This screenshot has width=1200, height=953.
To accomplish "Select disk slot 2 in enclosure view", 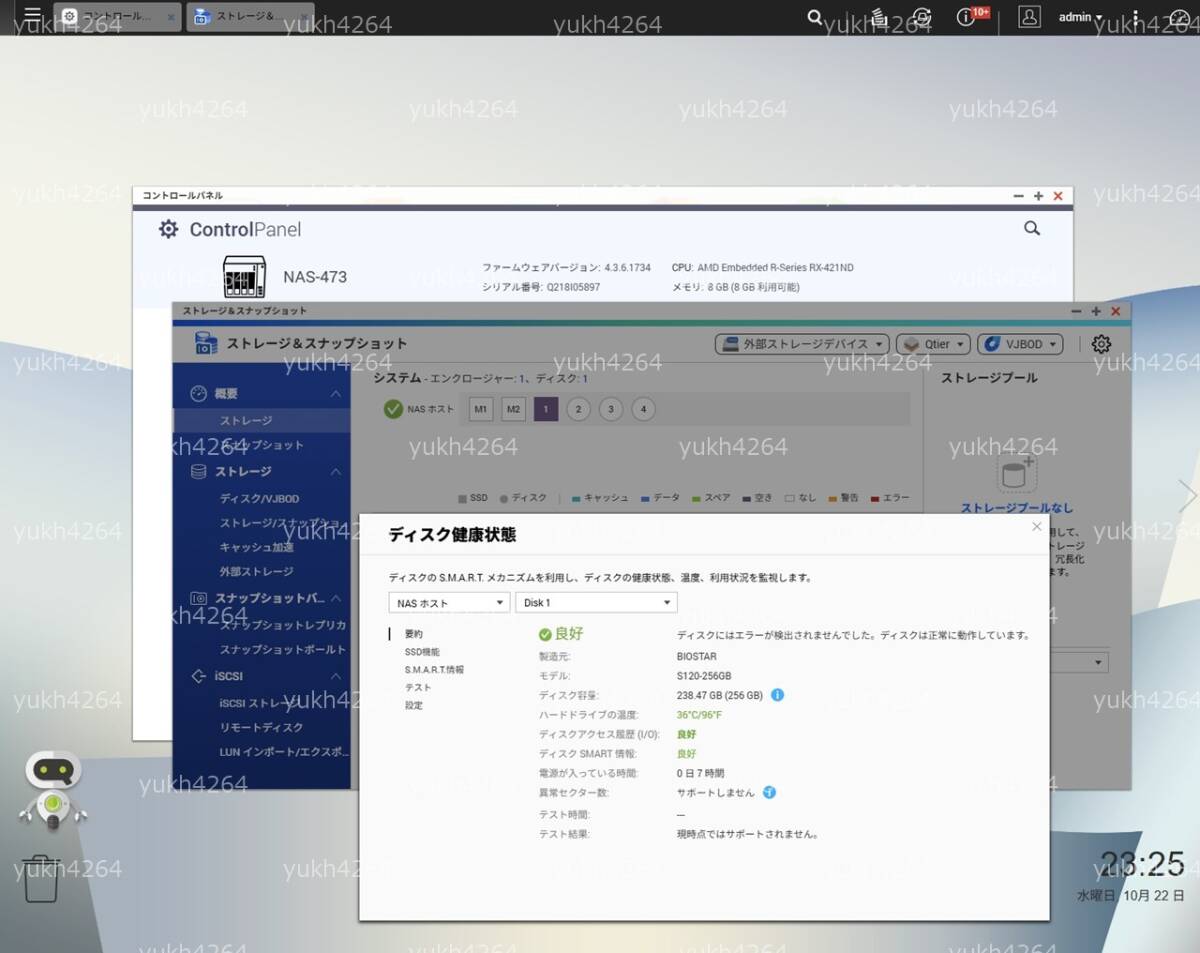I will (x=578, y=409).
